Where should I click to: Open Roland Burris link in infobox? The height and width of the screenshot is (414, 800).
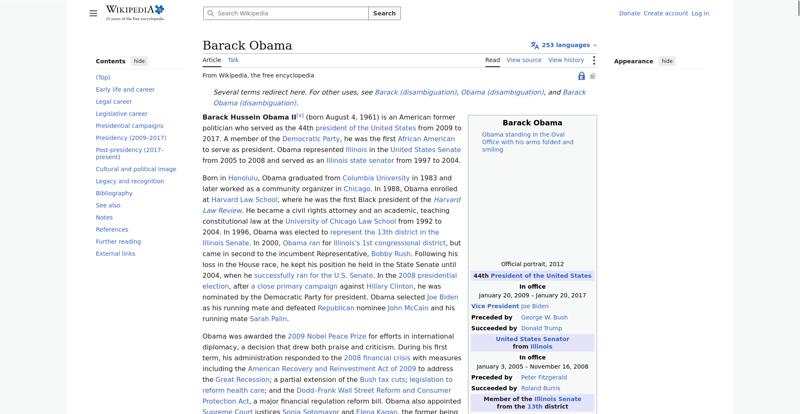pyautogui.click(x=540, y=388)
